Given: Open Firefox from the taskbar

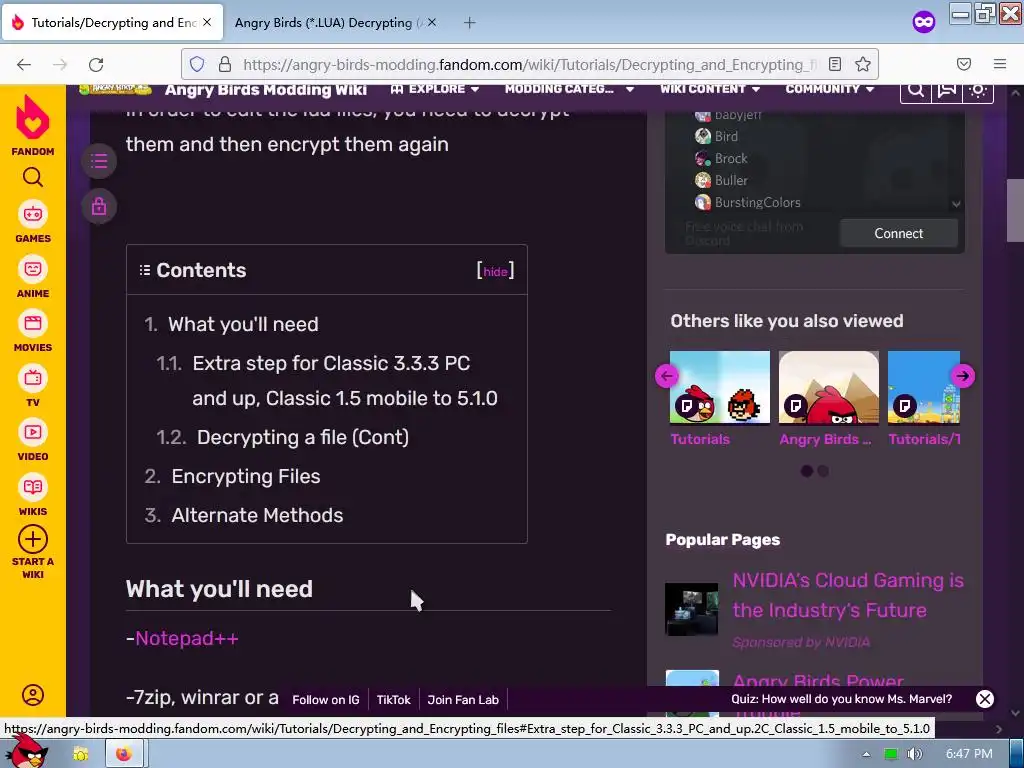Looking at the screenshot, I should tap(123, 754).
